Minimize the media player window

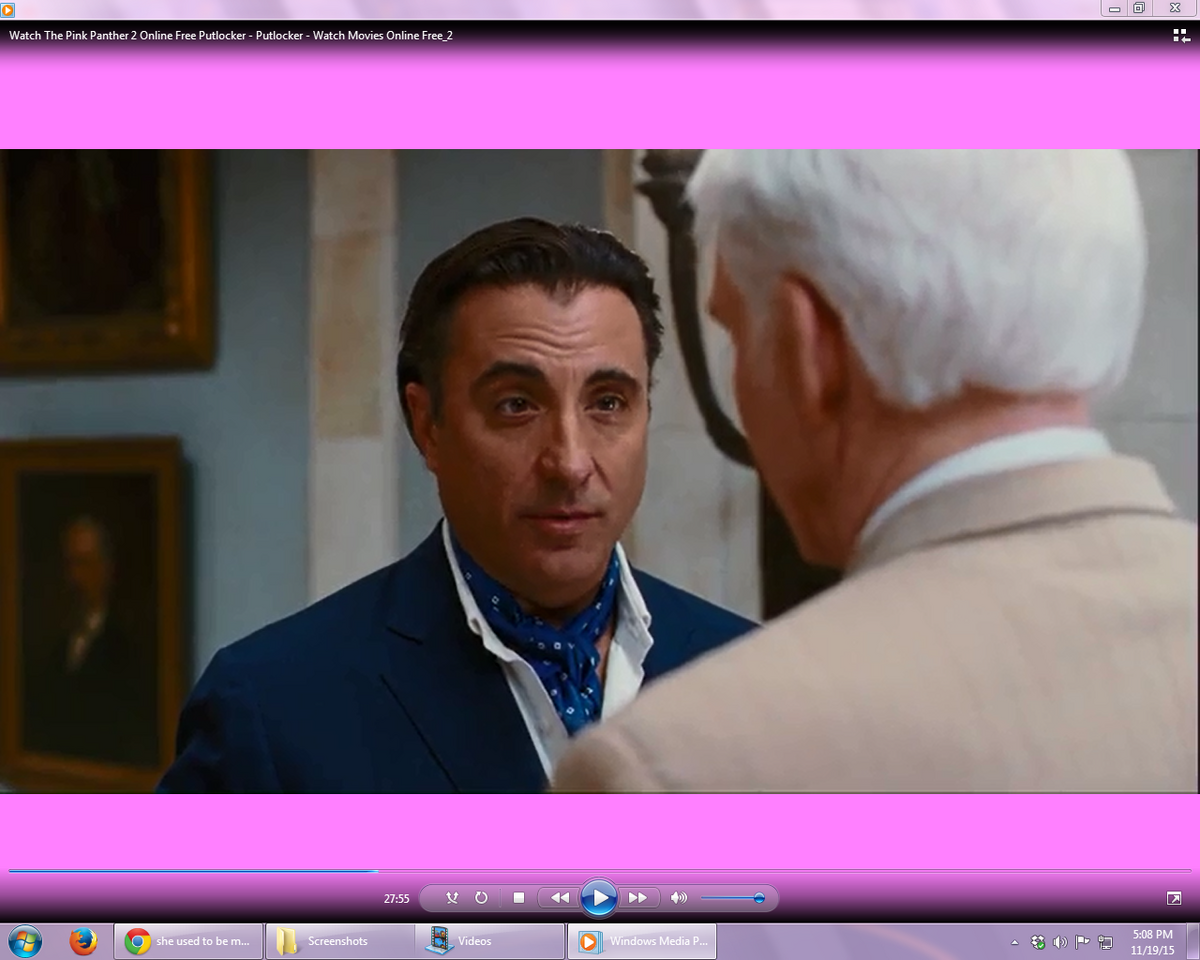click(1115, 8)
